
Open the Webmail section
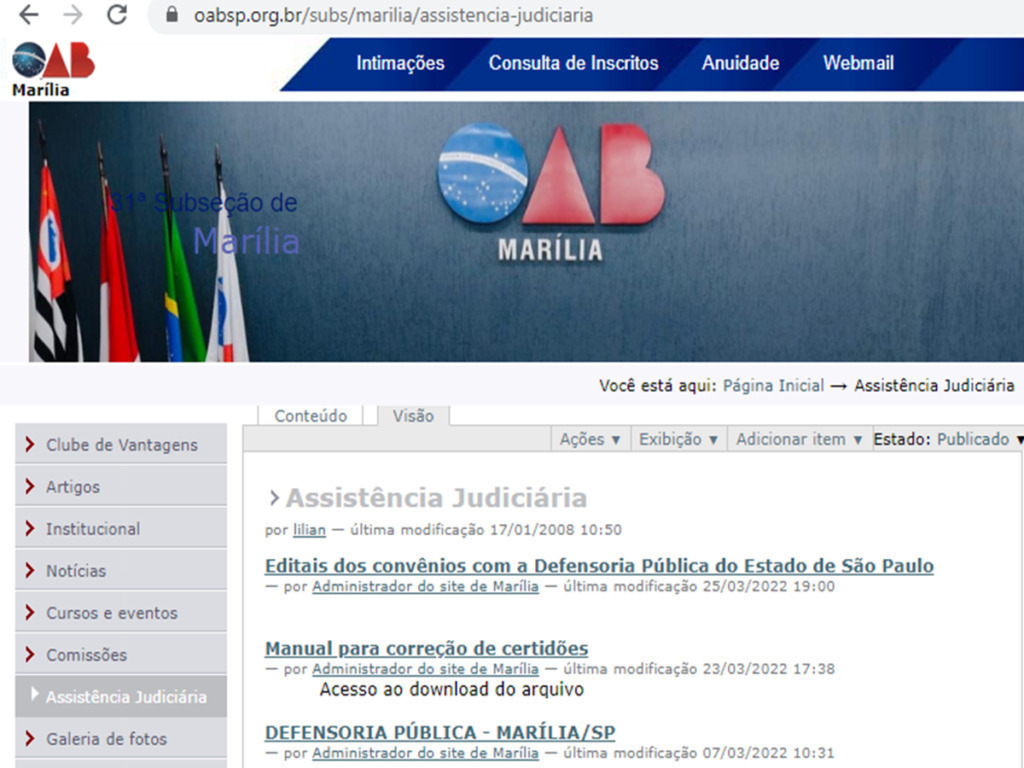pos(858,62)
